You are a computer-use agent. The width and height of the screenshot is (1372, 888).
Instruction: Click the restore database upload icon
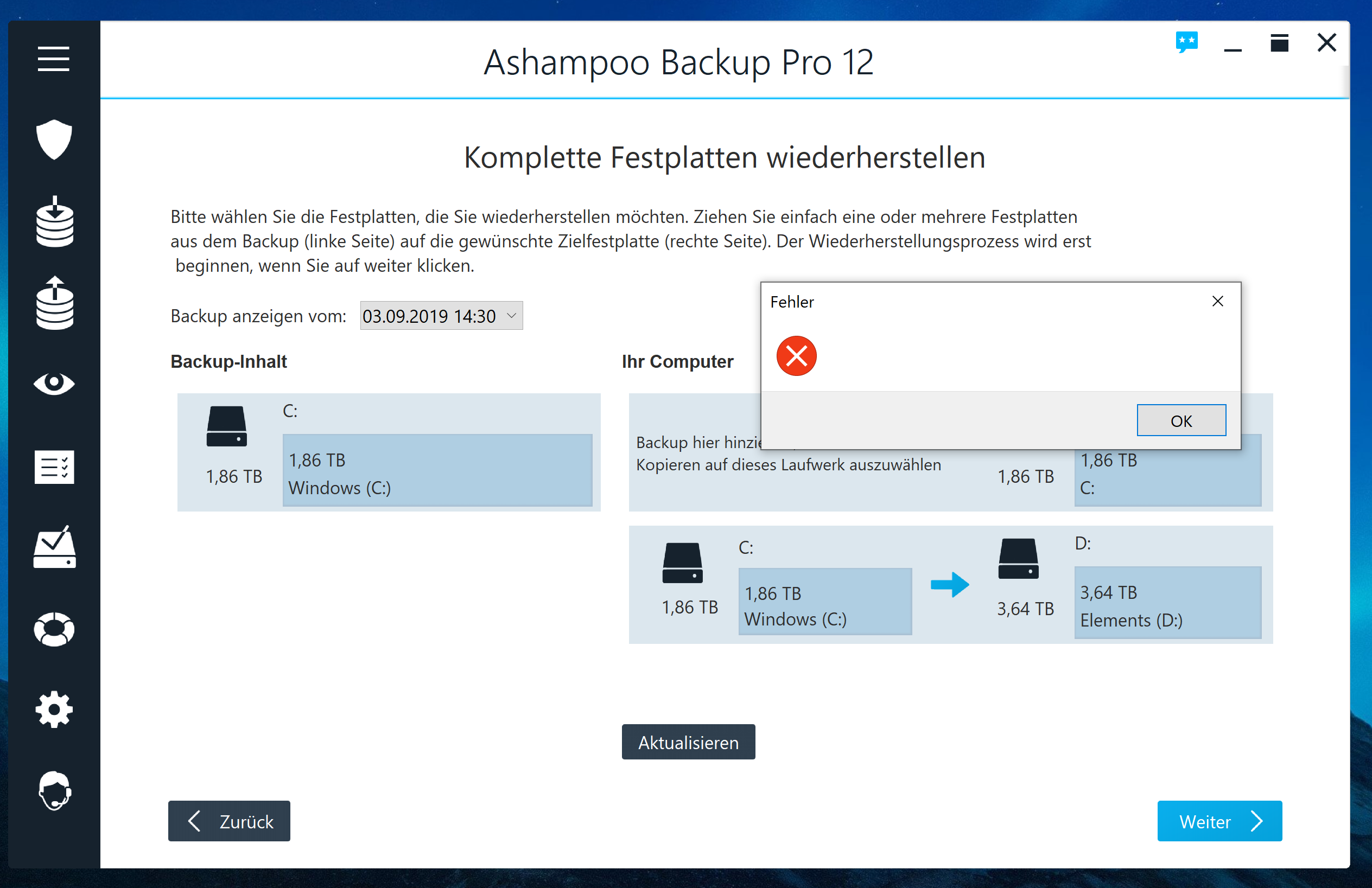pyautogui.click(x=54, y=303)
